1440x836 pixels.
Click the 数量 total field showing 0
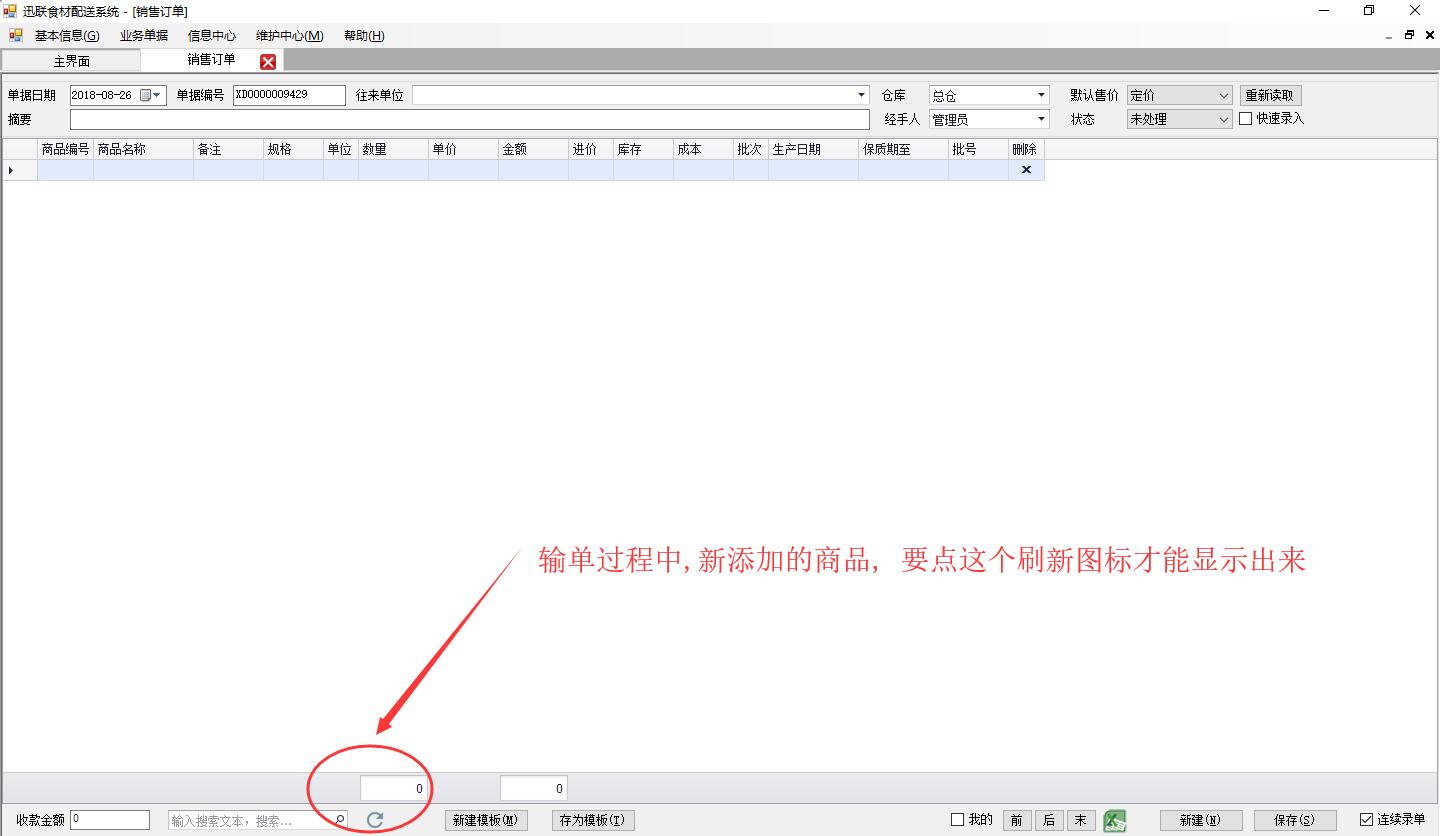[x=394, y=788]
